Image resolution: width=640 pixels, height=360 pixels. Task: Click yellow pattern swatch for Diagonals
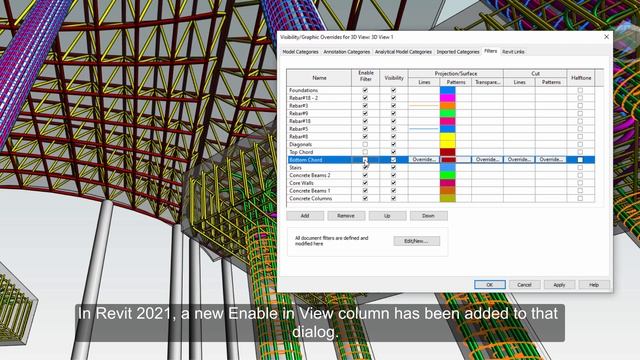pyautogui.click(x=447, y=144)
